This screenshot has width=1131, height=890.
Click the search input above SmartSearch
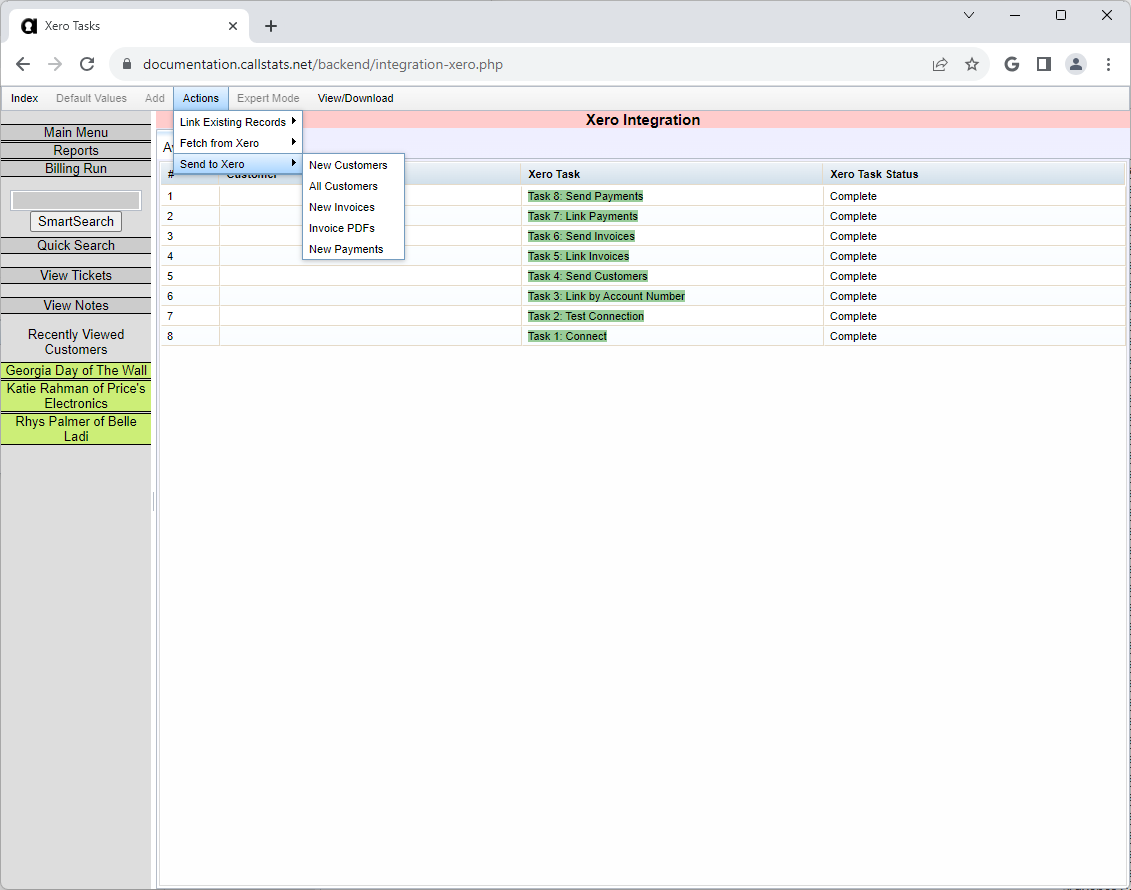pos(76,200)
